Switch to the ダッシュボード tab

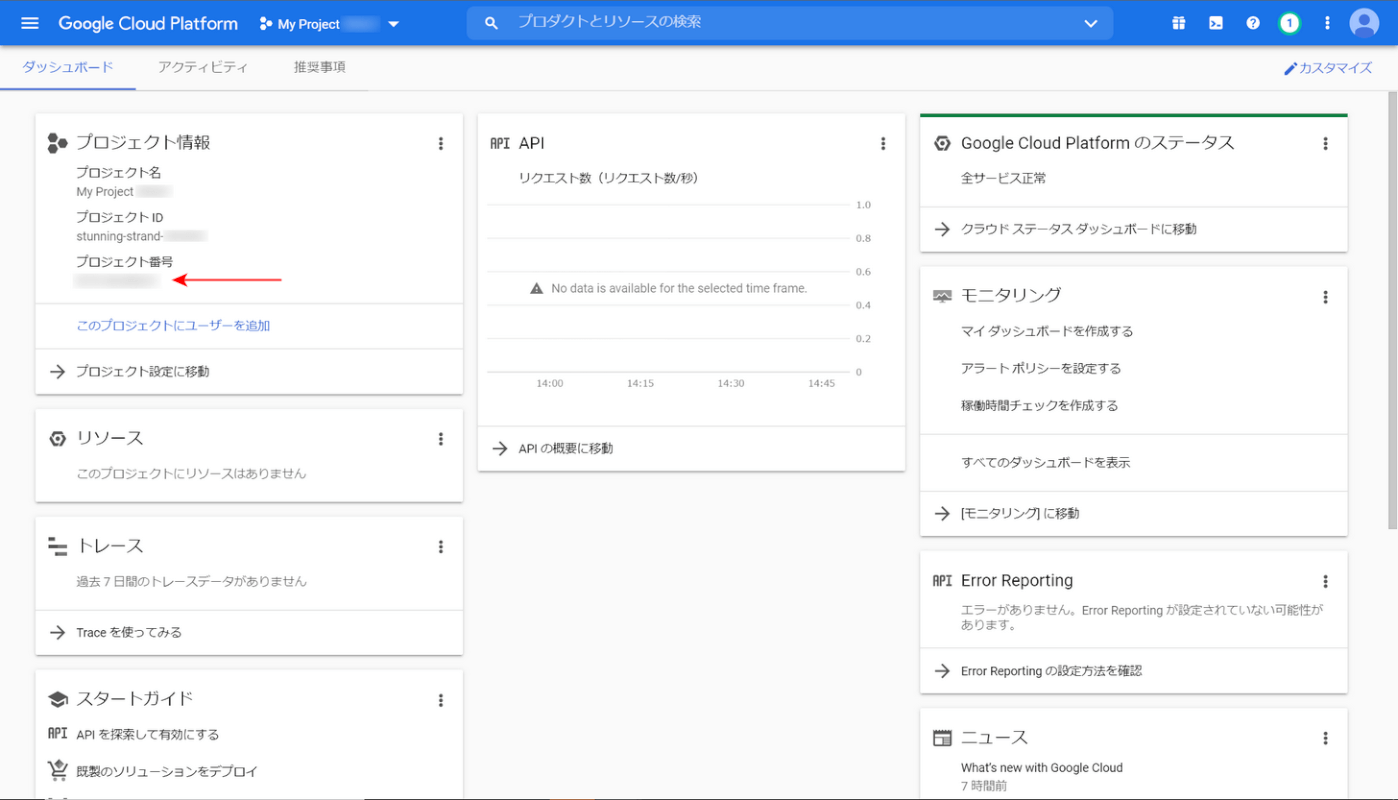68,68
